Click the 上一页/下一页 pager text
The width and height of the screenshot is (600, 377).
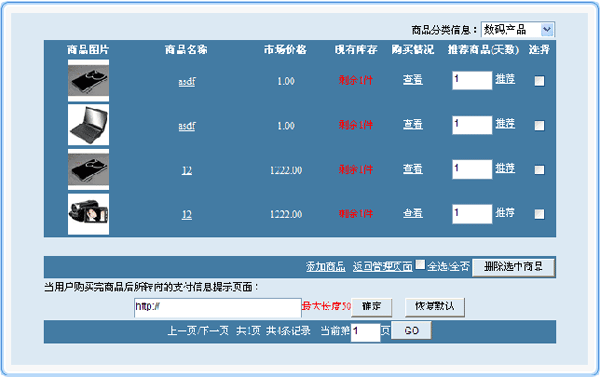click(x=198, y=331)
